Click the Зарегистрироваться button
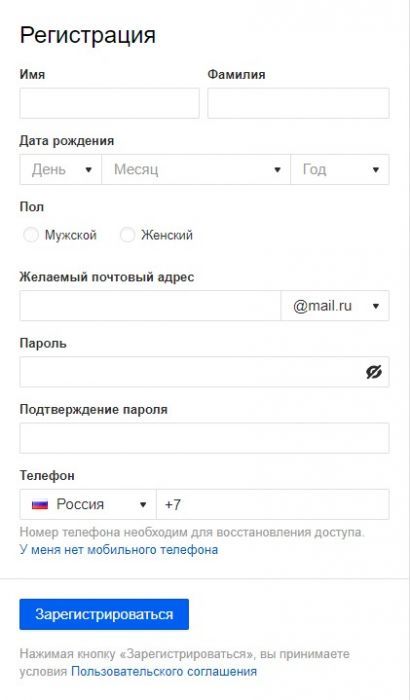Viewport: 410px width, 700px height. (104, 614)
